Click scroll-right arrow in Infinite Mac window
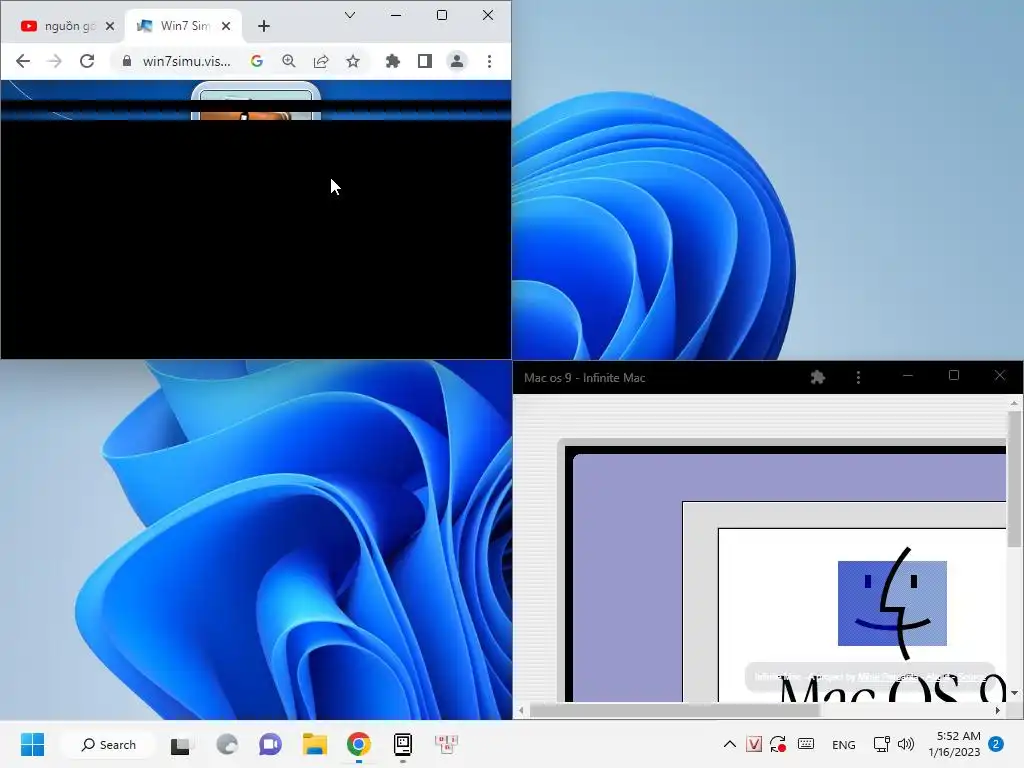 [x=997, y=711]
